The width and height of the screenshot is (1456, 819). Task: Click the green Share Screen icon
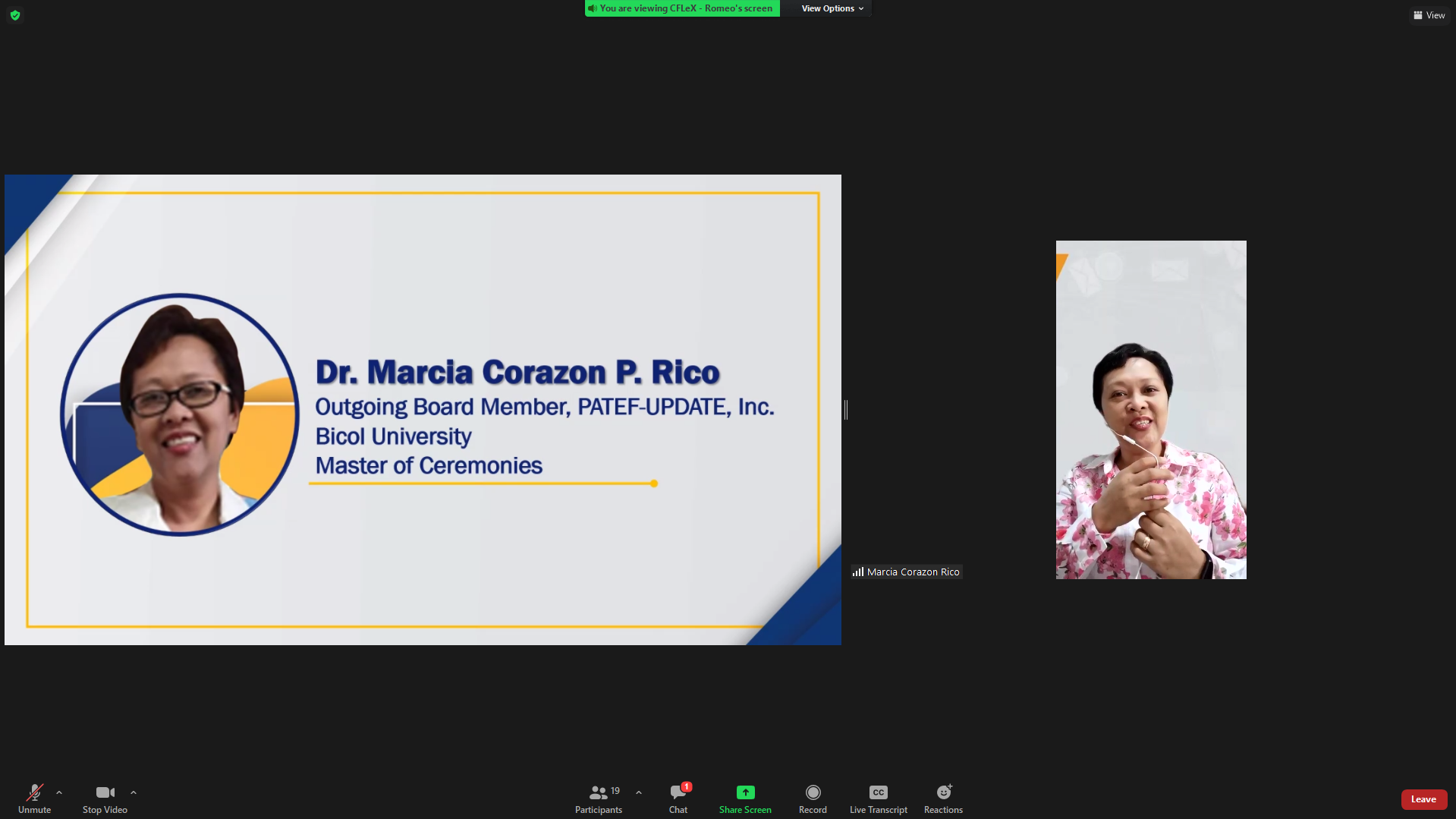tap(745, 792)
